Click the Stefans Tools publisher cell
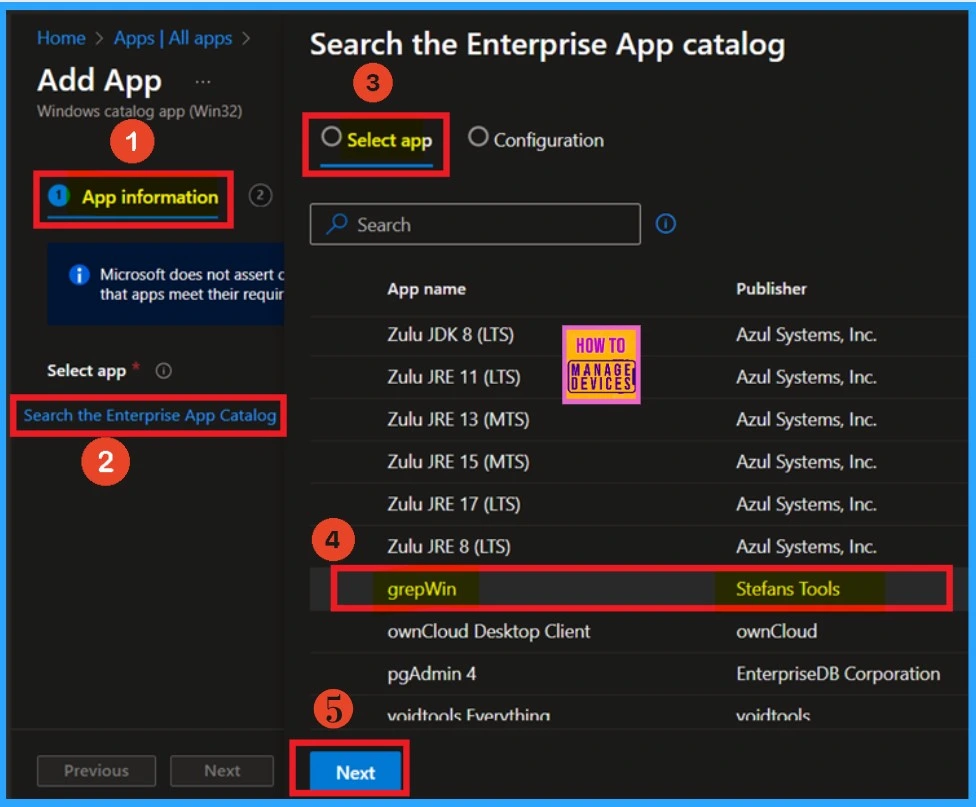The width and height of the screenshot is (976, 807). point(787,589)
